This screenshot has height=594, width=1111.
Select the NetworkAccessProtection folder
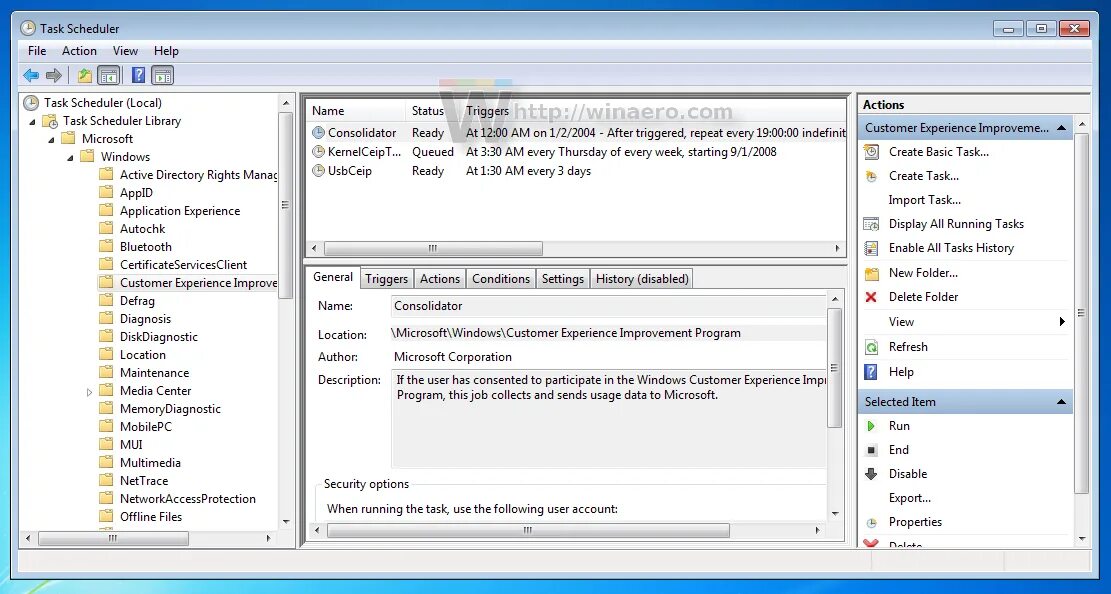click(x=188, y=499)
